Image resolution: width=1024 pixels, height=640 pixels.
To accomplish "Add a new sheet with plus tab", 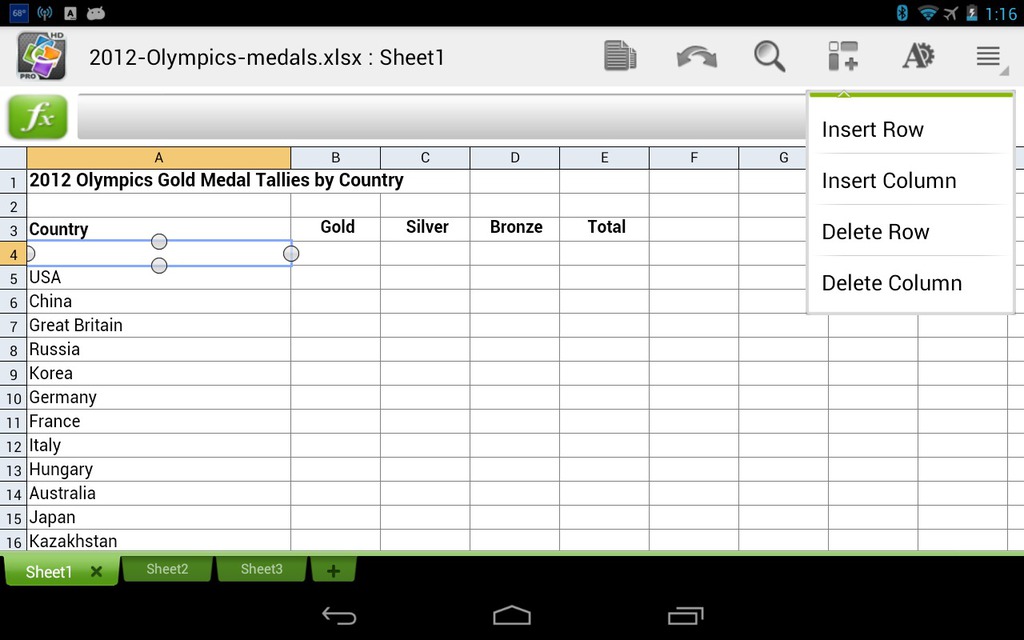I will tap(333, 570).
